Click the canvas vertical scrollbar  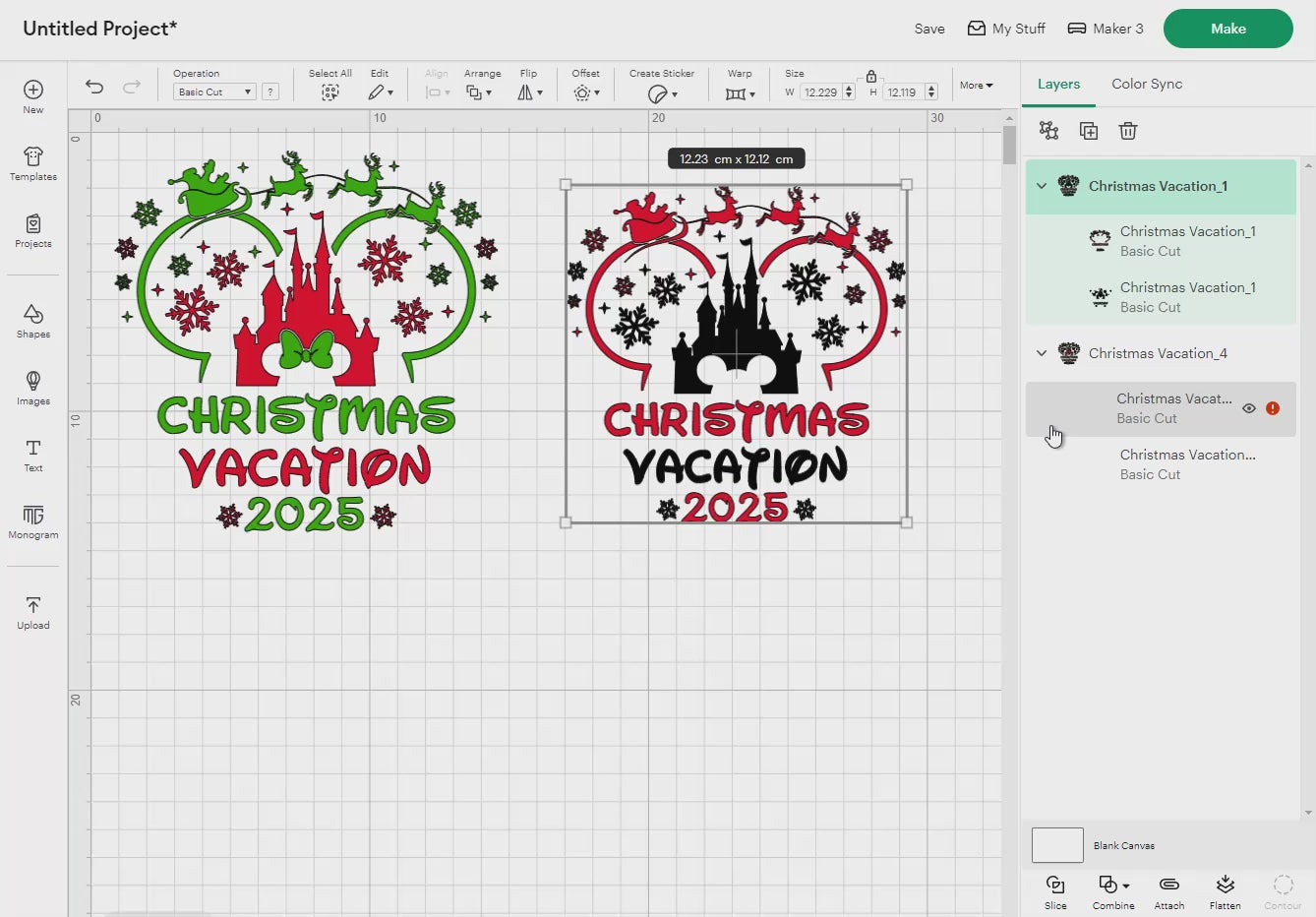pos(1009,146)
